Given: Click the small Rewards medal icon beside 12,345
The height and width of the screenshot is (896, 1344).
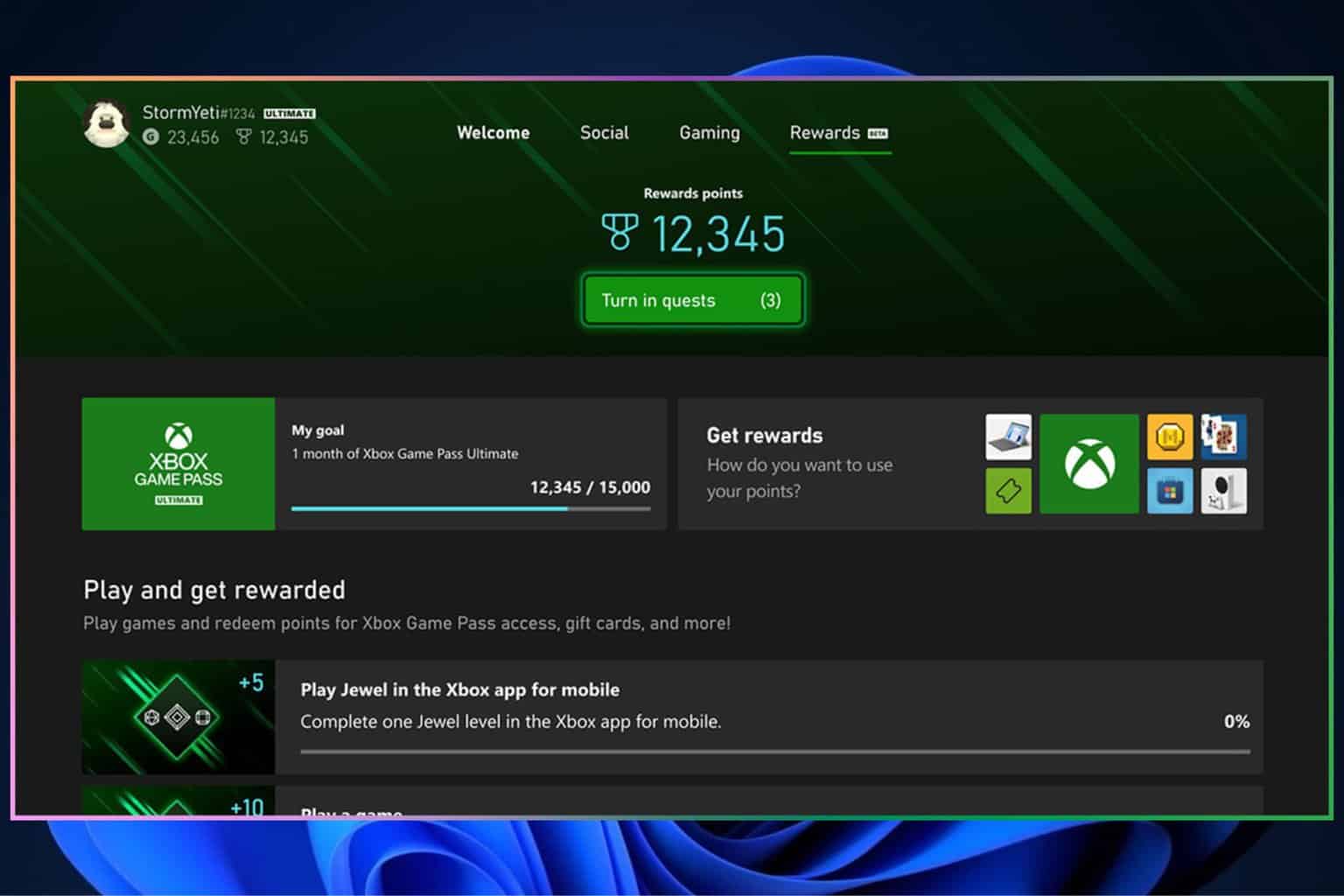Looking at the screenshot, I should point(243,136).
